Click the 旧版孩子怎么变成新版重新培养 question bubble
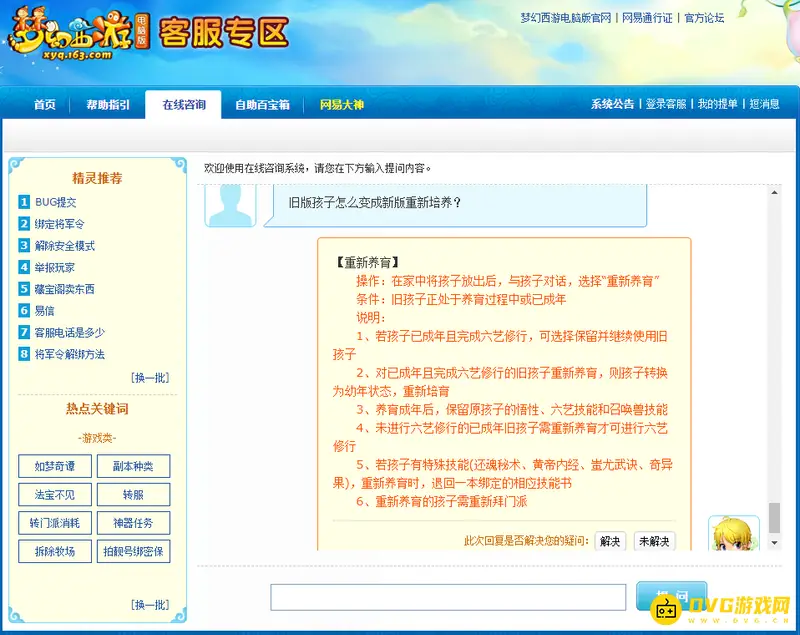 coord(455,206)
